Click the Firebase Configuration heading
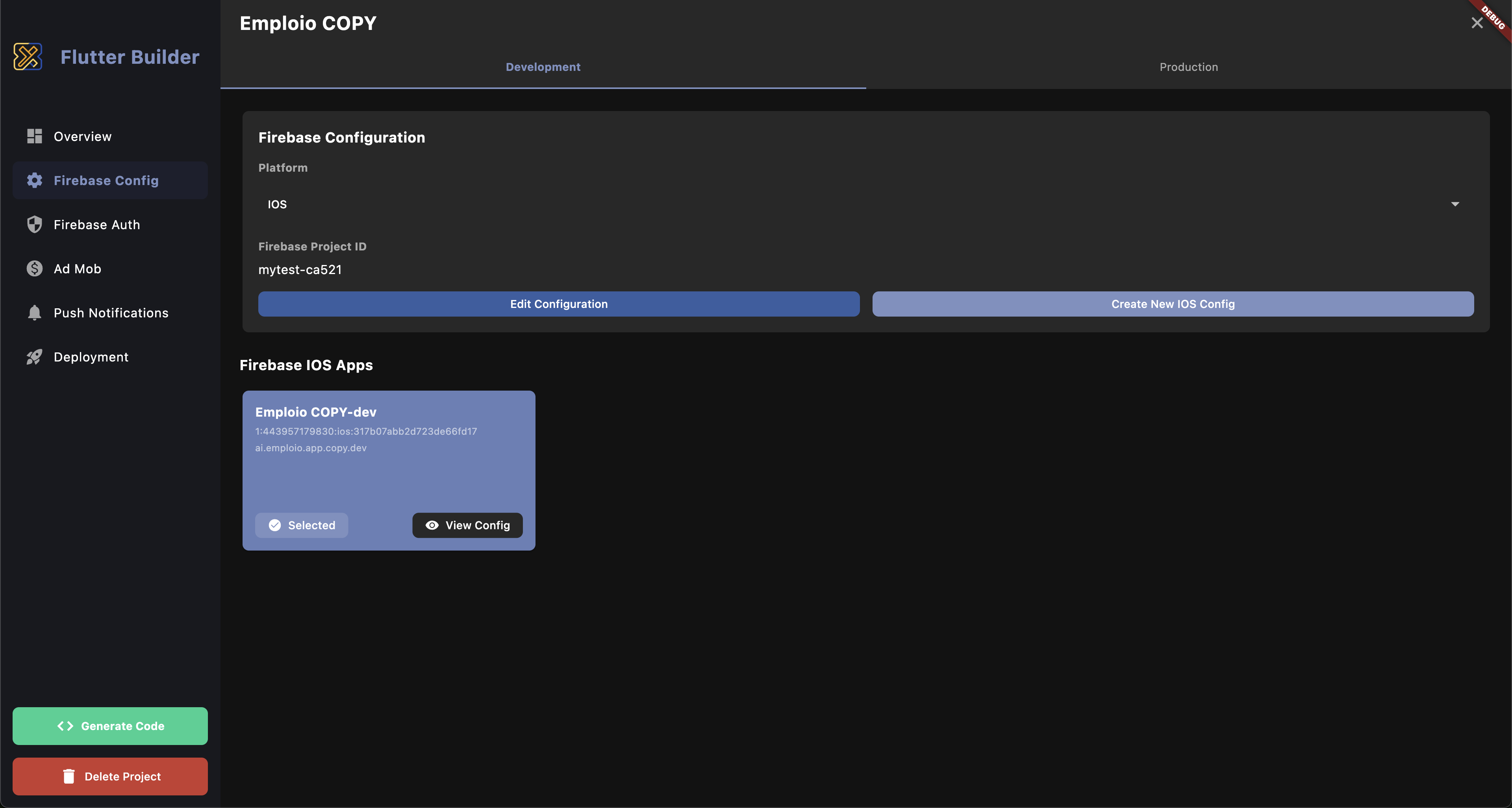This screenshot has height=808, width=1512. (x=342, y=137)
